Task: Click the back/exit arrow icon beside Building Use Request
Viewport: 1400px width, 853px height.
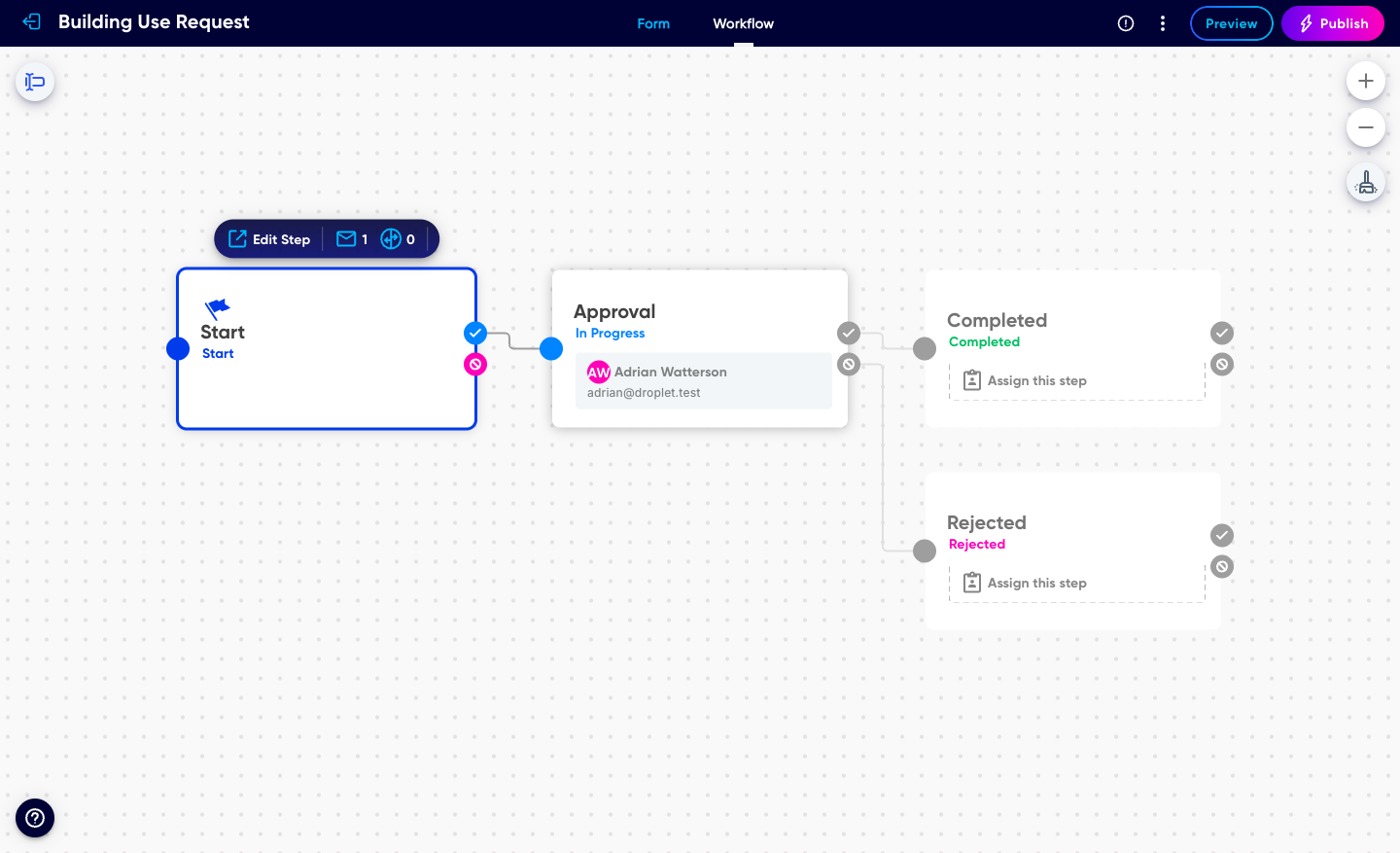Action: [x=32, y=21]
